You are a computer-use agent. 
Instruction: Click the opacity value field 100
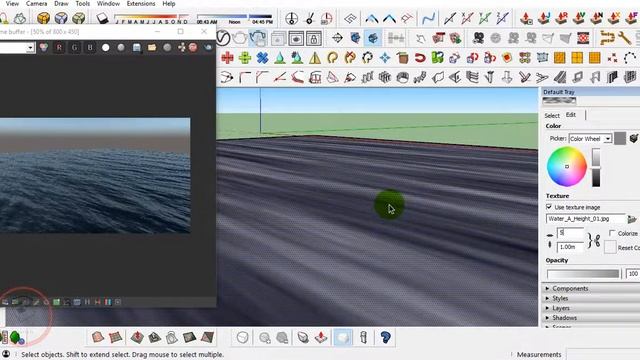(x=633, y=273)
